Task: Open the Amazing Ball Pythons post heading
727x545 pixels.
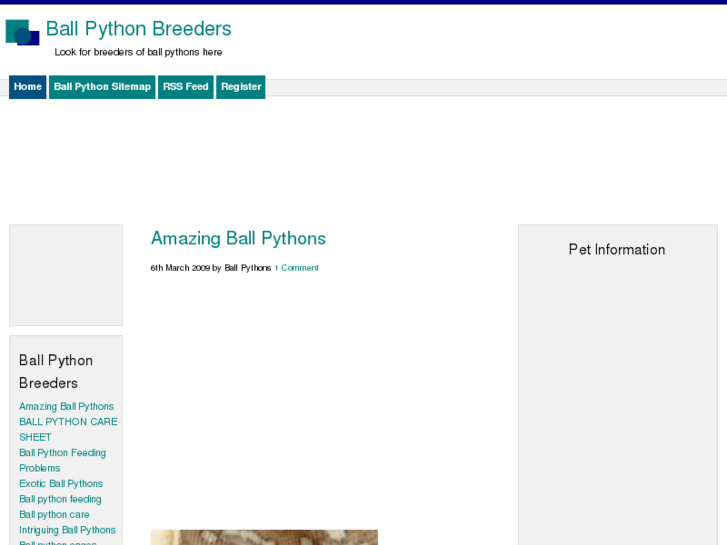Action: point(238,238)
